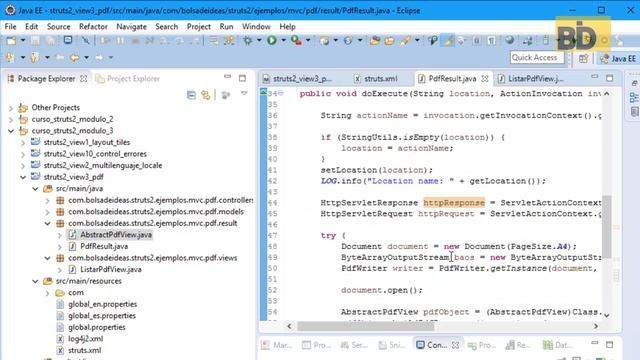Click the Save icon in toolbar
The image size is (640, 360).
click(x=36, y=40)
